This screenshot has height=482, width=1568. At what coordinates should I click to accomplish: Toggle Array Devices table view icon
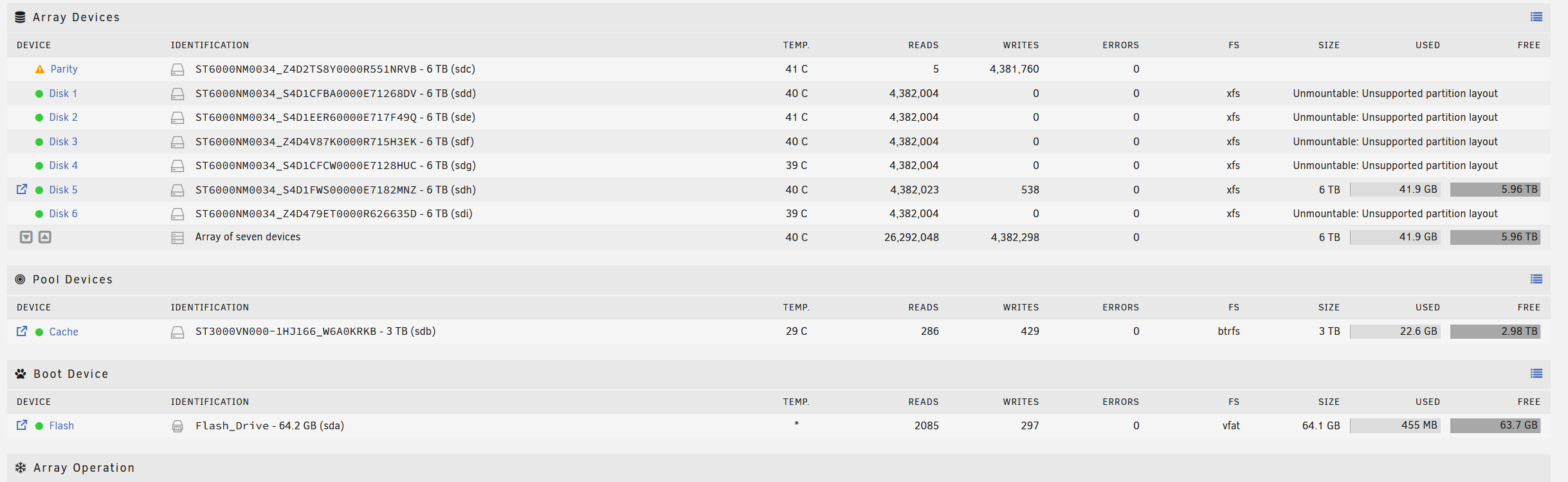[x=1536, y=17]
